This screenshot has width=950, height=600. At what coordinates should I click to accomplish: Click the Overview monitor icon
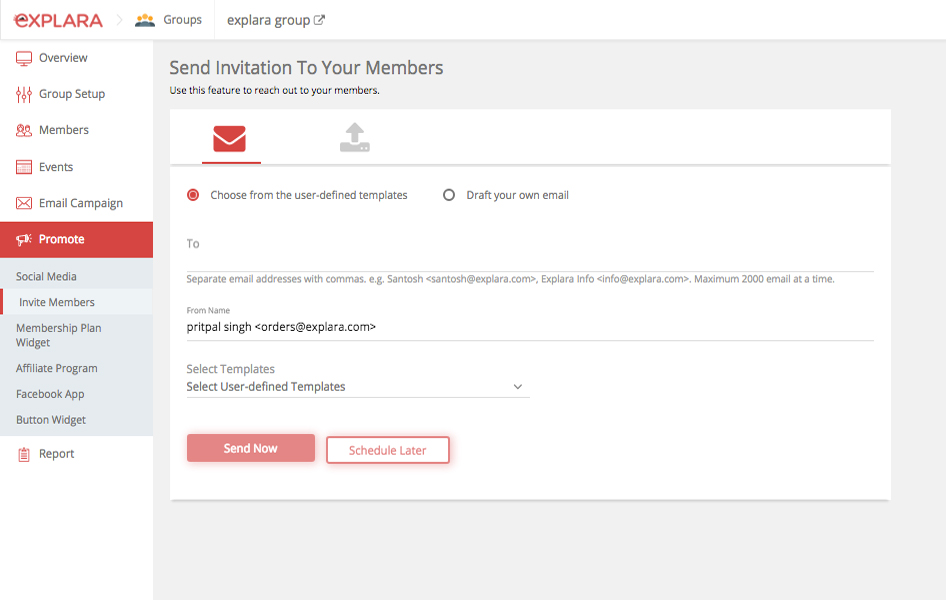pos(24,58)
